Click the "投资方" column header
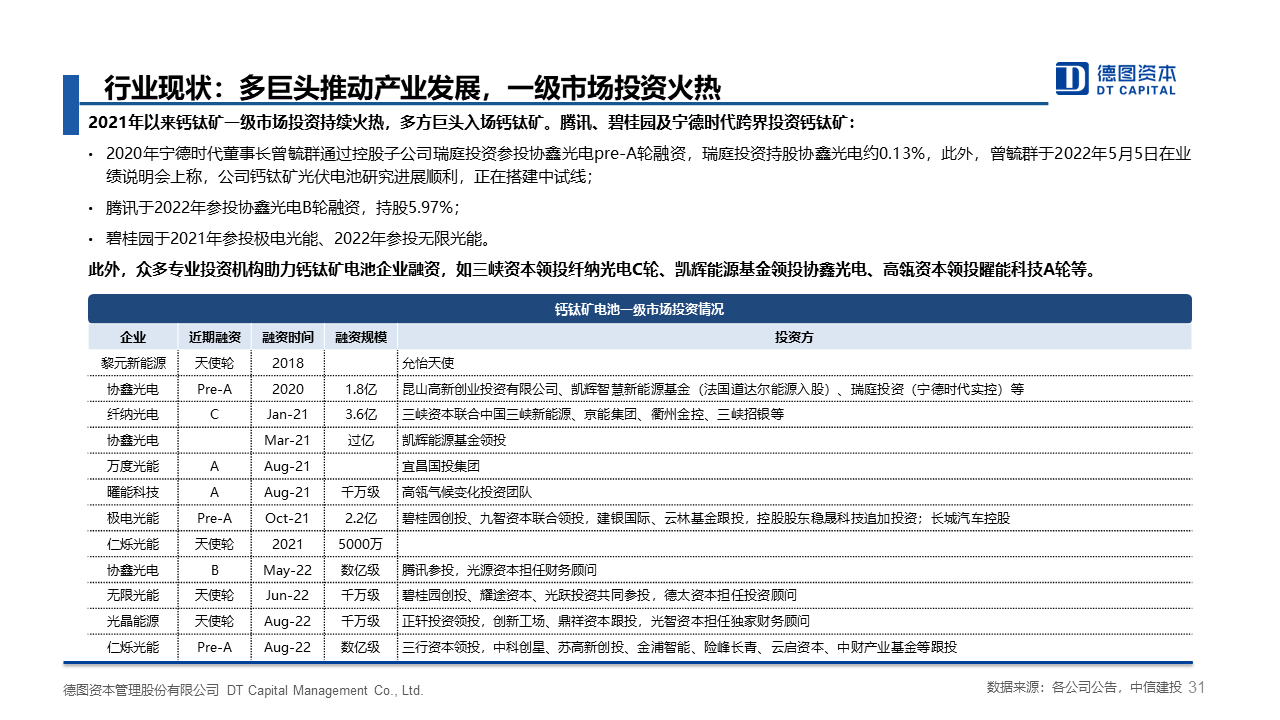The image size is (1280, 720). 794,337
